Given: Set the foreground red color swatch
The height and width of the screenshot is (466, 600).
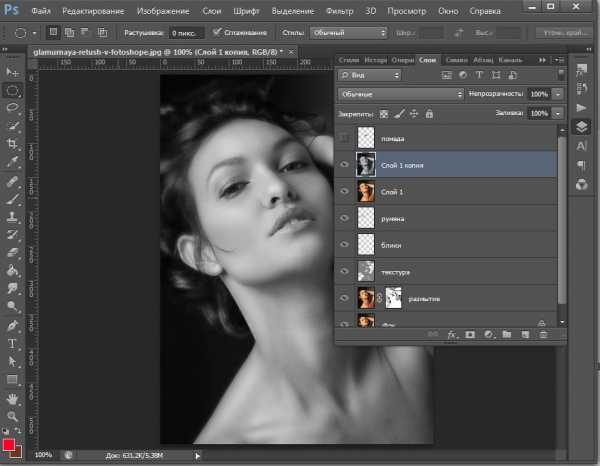Looking at the screenshot, I should (x=8, y=445).
